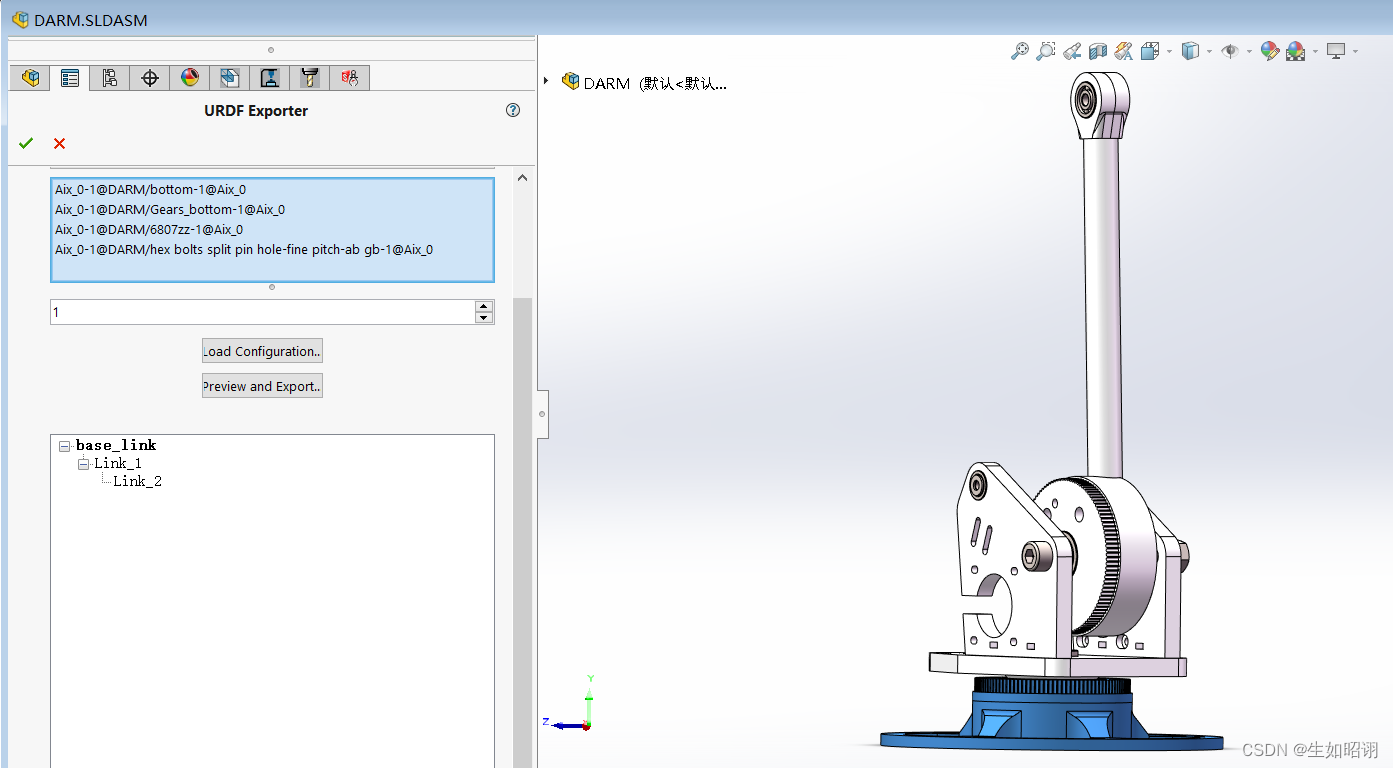1393x768 pixels.
Task: Open the DisplayManager color ball tab
Action: (x=190, y=78)
